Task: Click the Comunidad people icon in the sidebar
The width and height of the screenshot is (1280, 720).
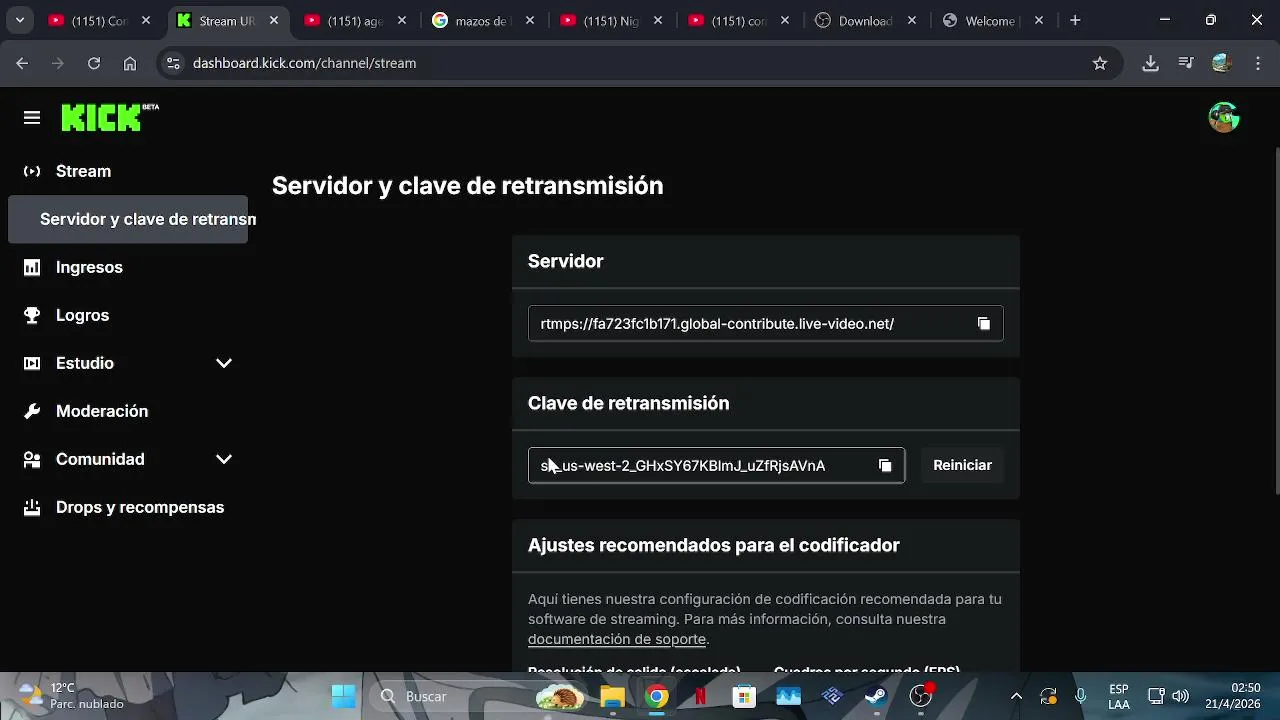Action: coord(32,459)
